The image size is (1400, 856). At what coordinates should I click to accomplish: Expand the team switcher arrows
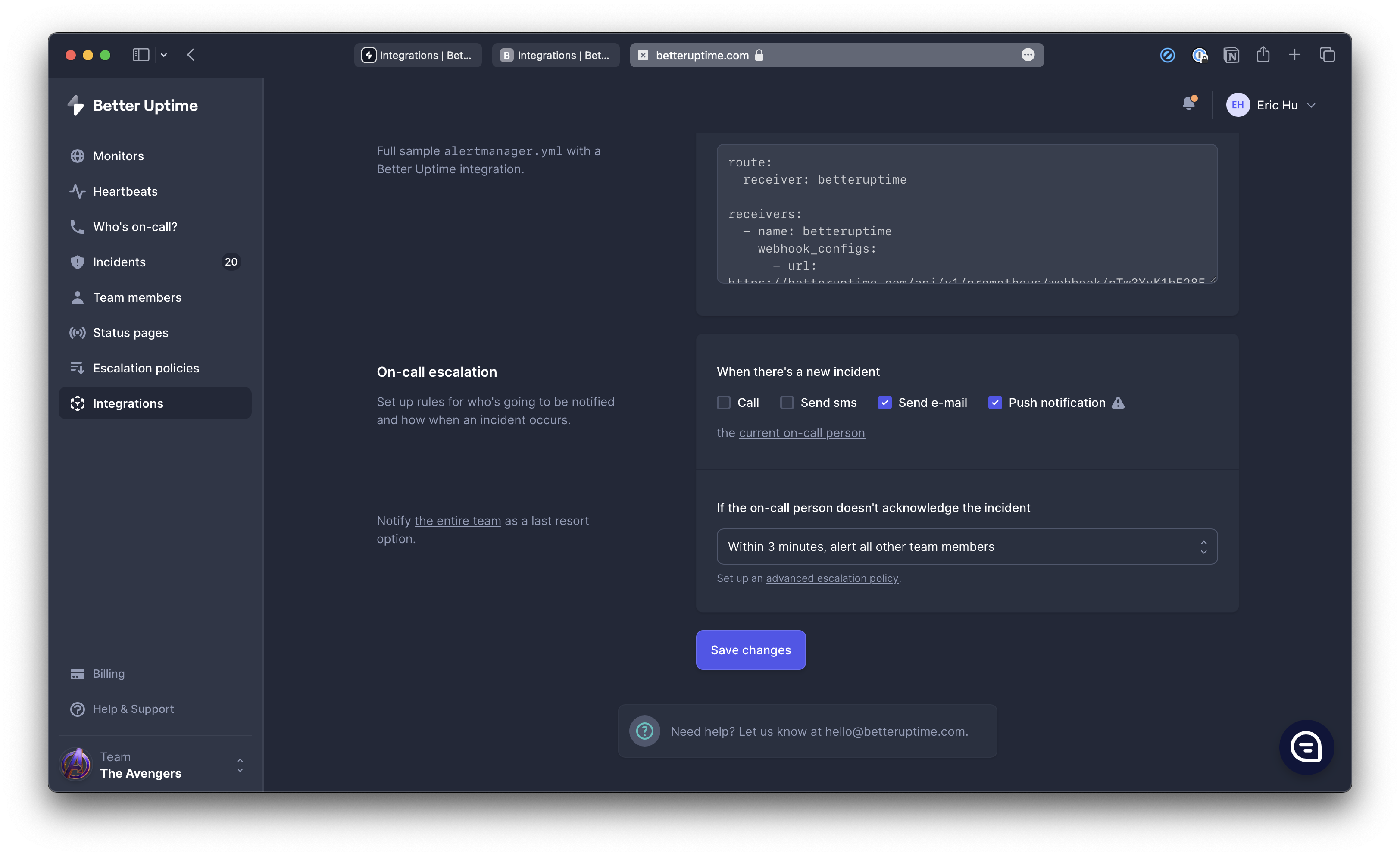coord(240,765)
